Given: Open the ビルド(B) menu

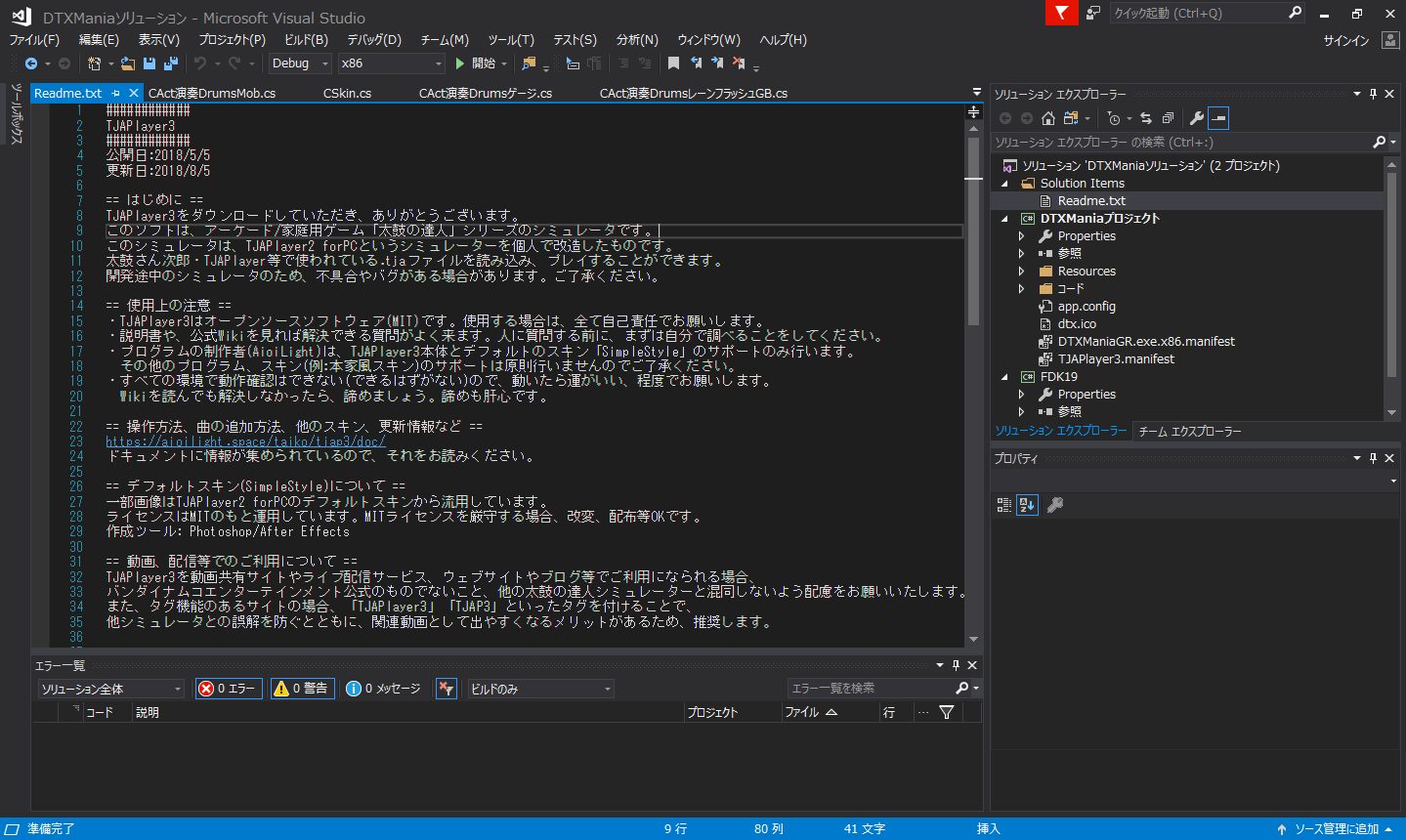Looking at the screenshot, I should [306, 40].
